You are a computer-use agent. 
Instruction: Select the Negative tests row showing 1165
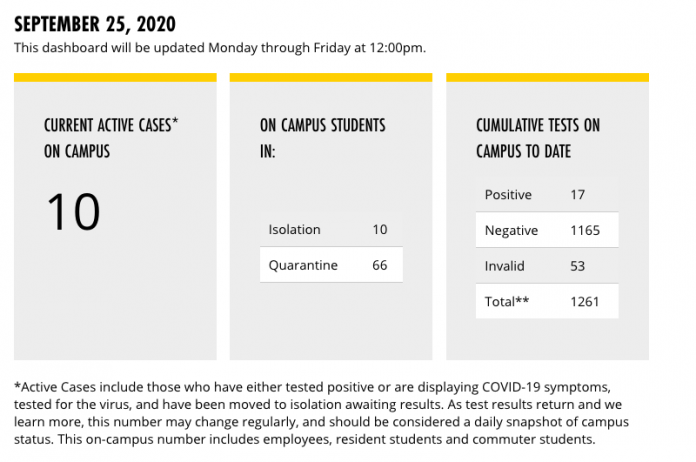click(547, 230)
